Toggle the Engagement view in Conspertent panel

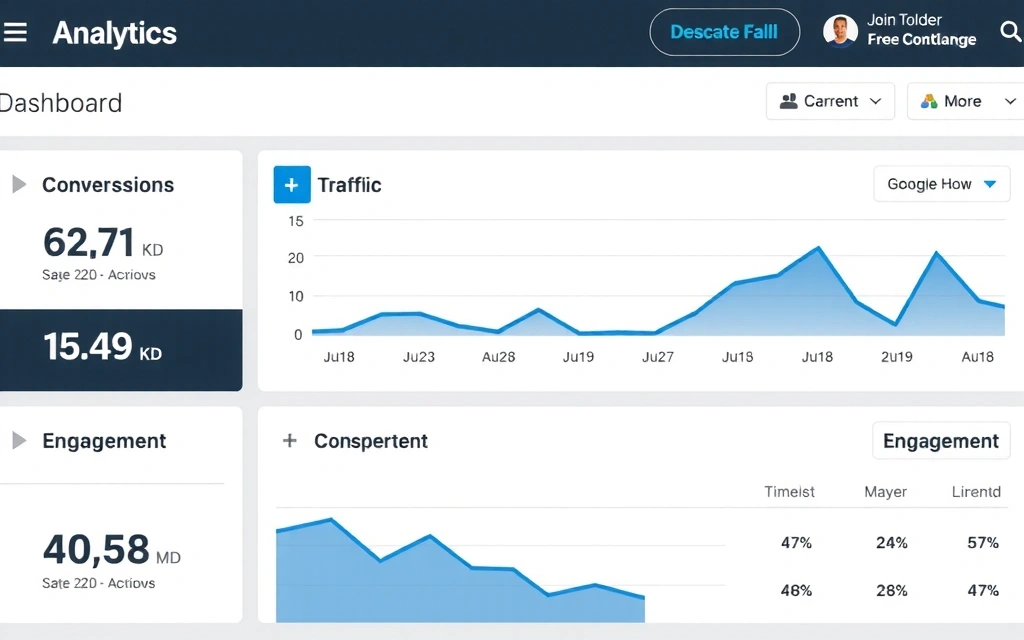click(940, 440)
